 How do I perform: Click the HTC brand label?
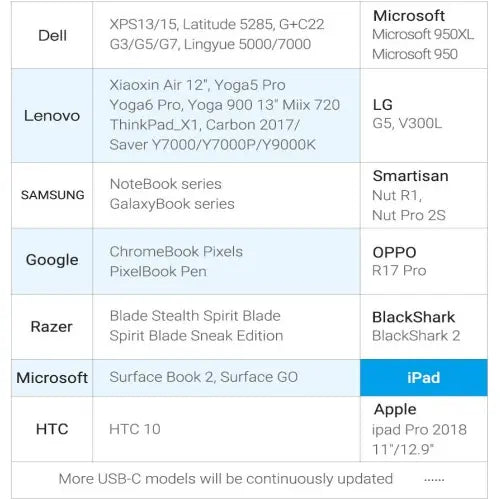(x=52, y=429)
